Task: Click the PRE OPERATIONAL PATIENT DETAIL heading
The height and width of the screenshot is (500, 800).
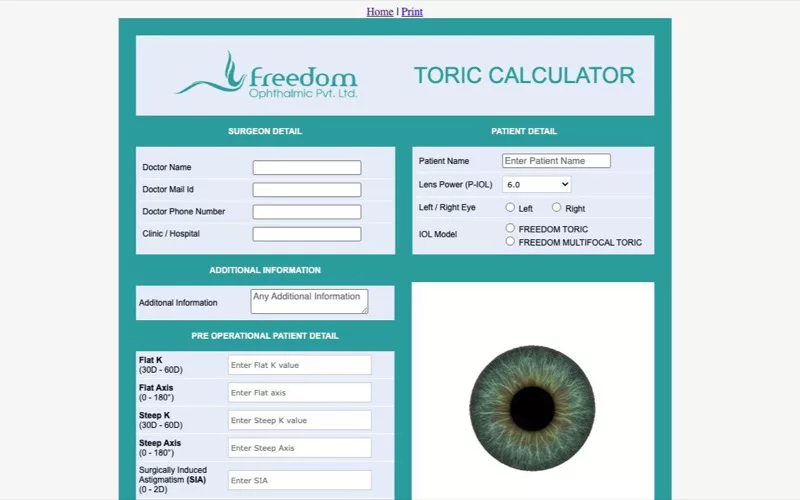Action: tap(265, 336)
